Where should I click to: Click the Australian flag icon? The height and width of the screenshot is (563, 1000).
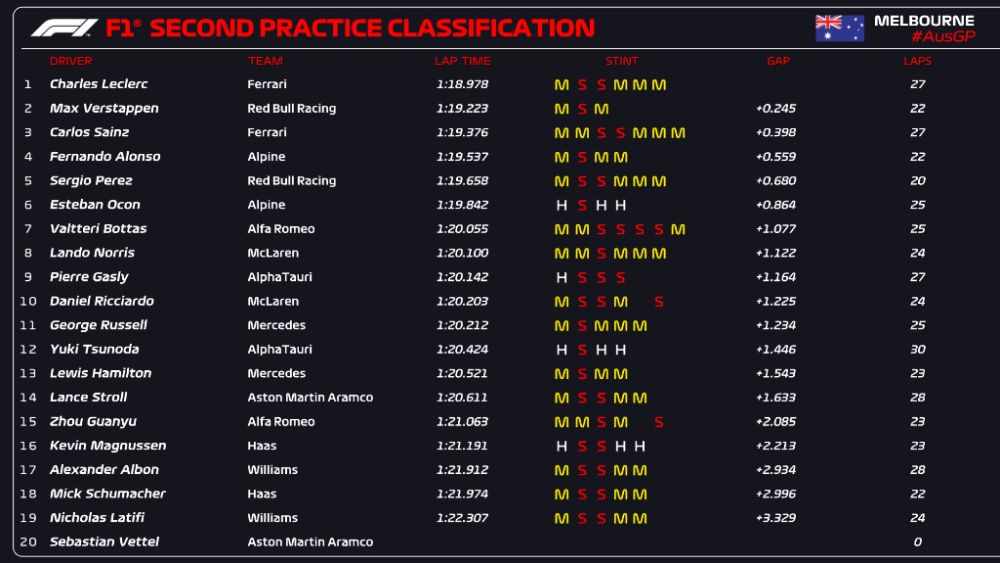839,28
